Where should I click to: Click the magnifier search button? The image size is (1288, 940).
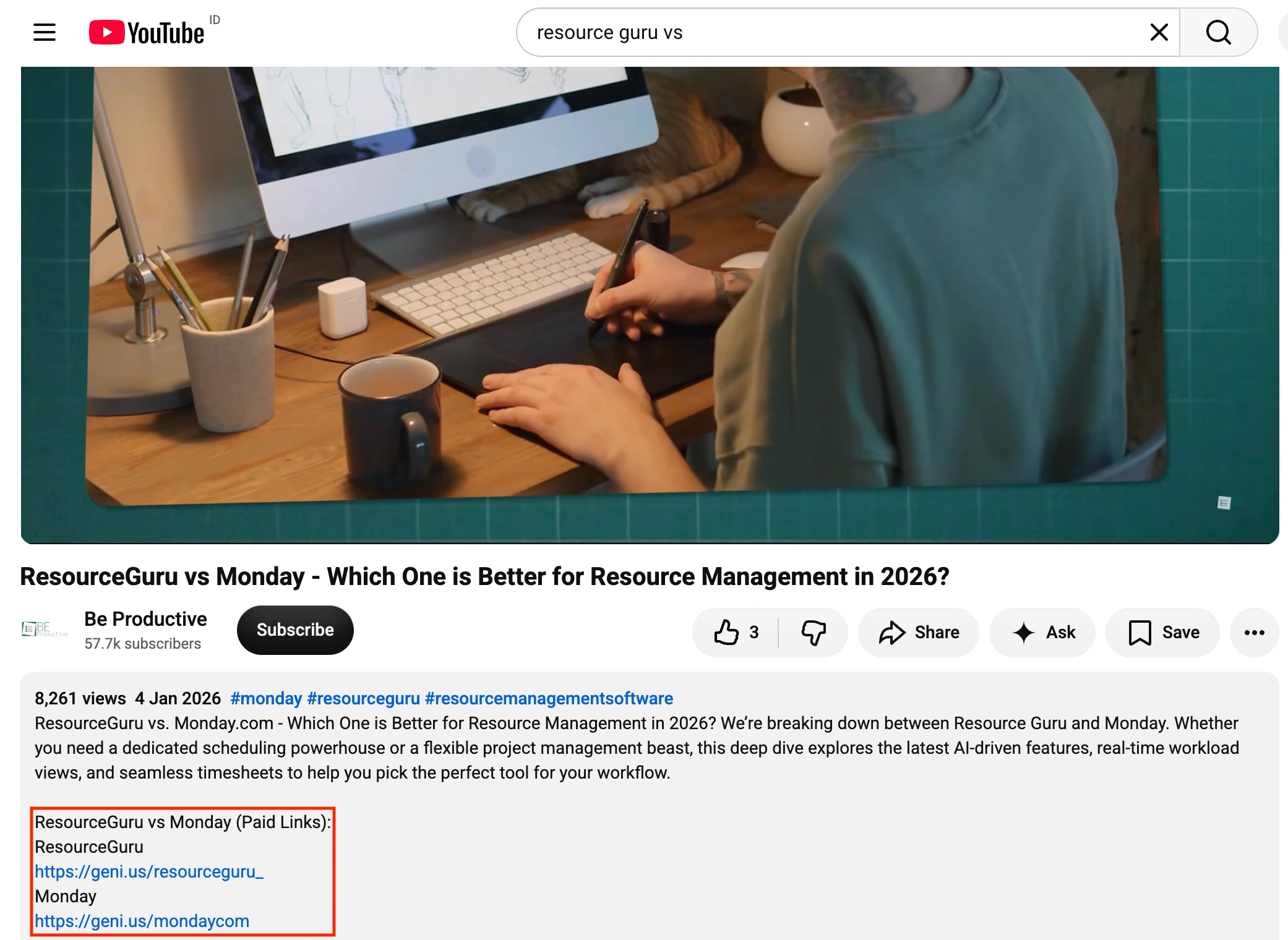click(x=1218, y=32)
